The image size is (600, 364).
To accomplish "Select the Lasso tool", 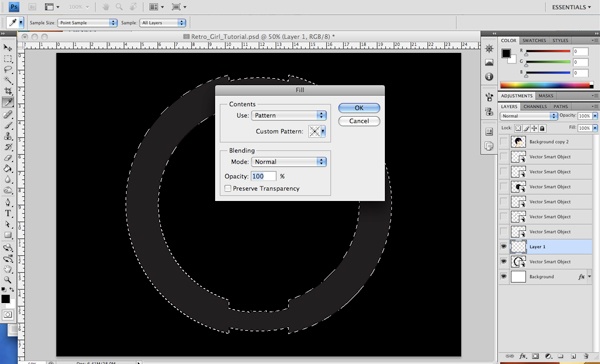I will [8, 69].
